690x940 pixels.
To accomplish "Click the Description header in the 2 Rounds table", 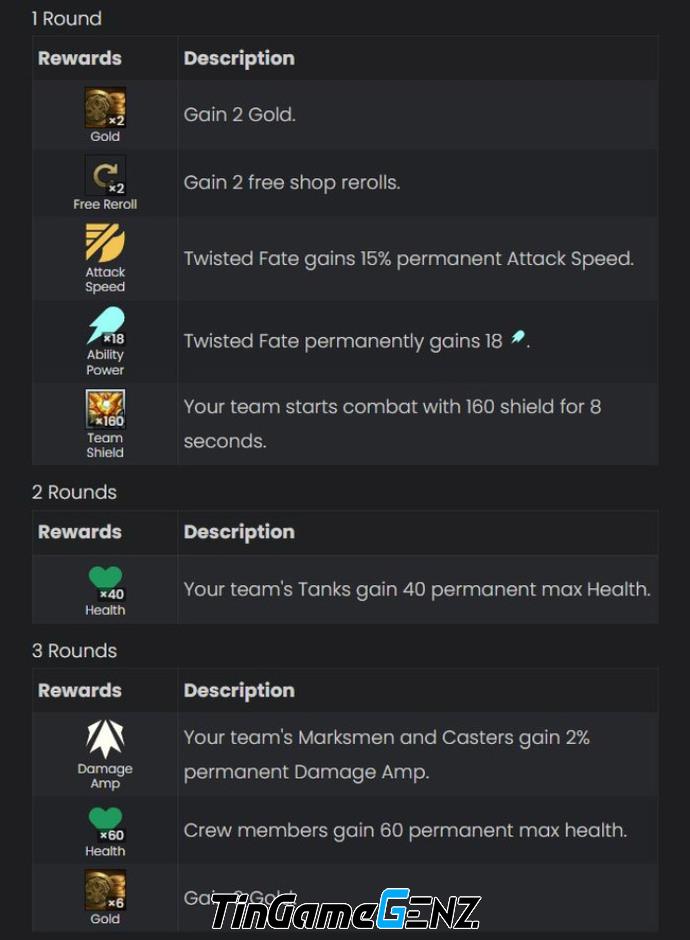I will [239, 532].
